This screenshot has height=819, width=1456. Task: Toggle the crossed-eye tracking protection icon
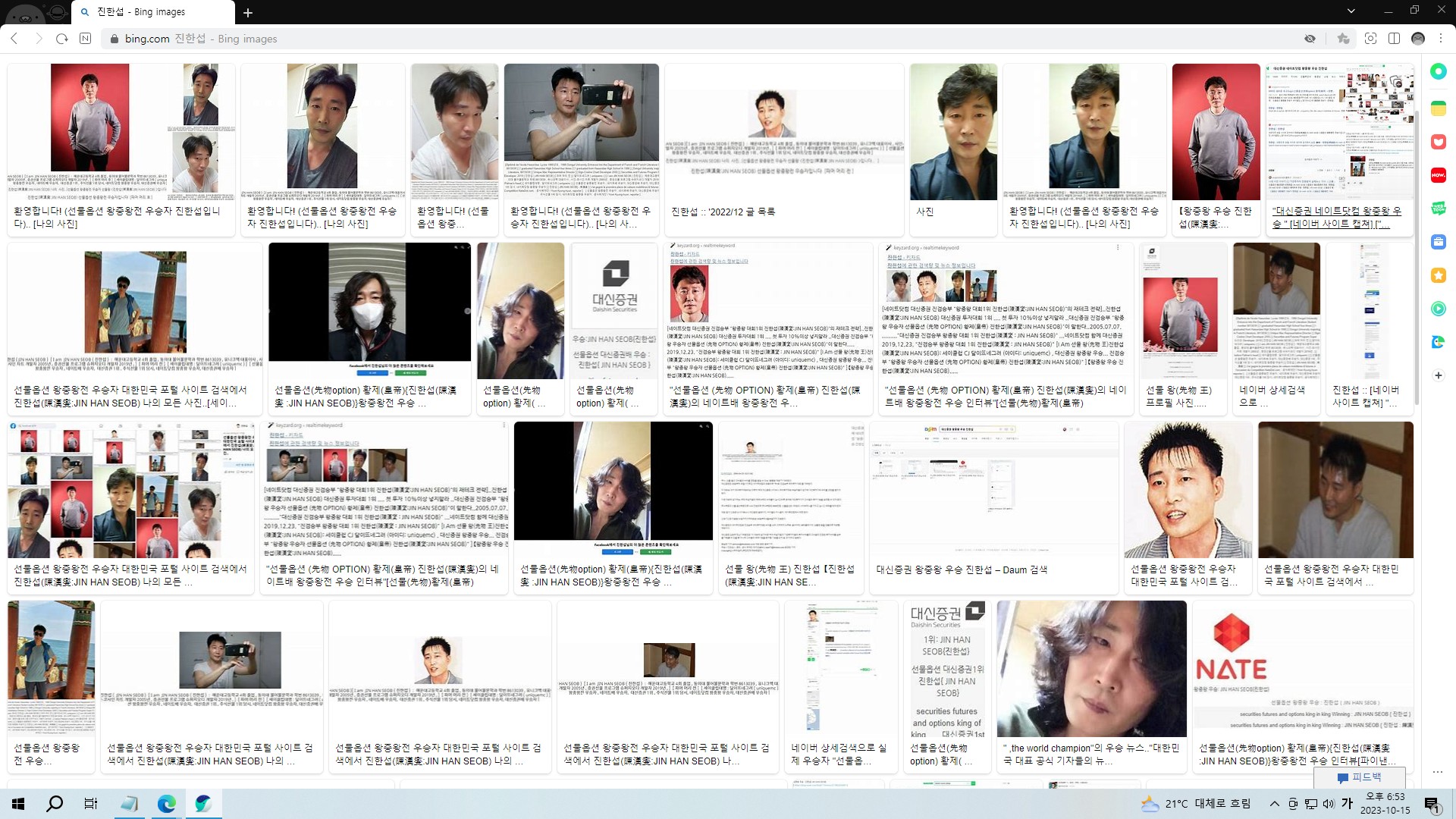coord(1310,39)
